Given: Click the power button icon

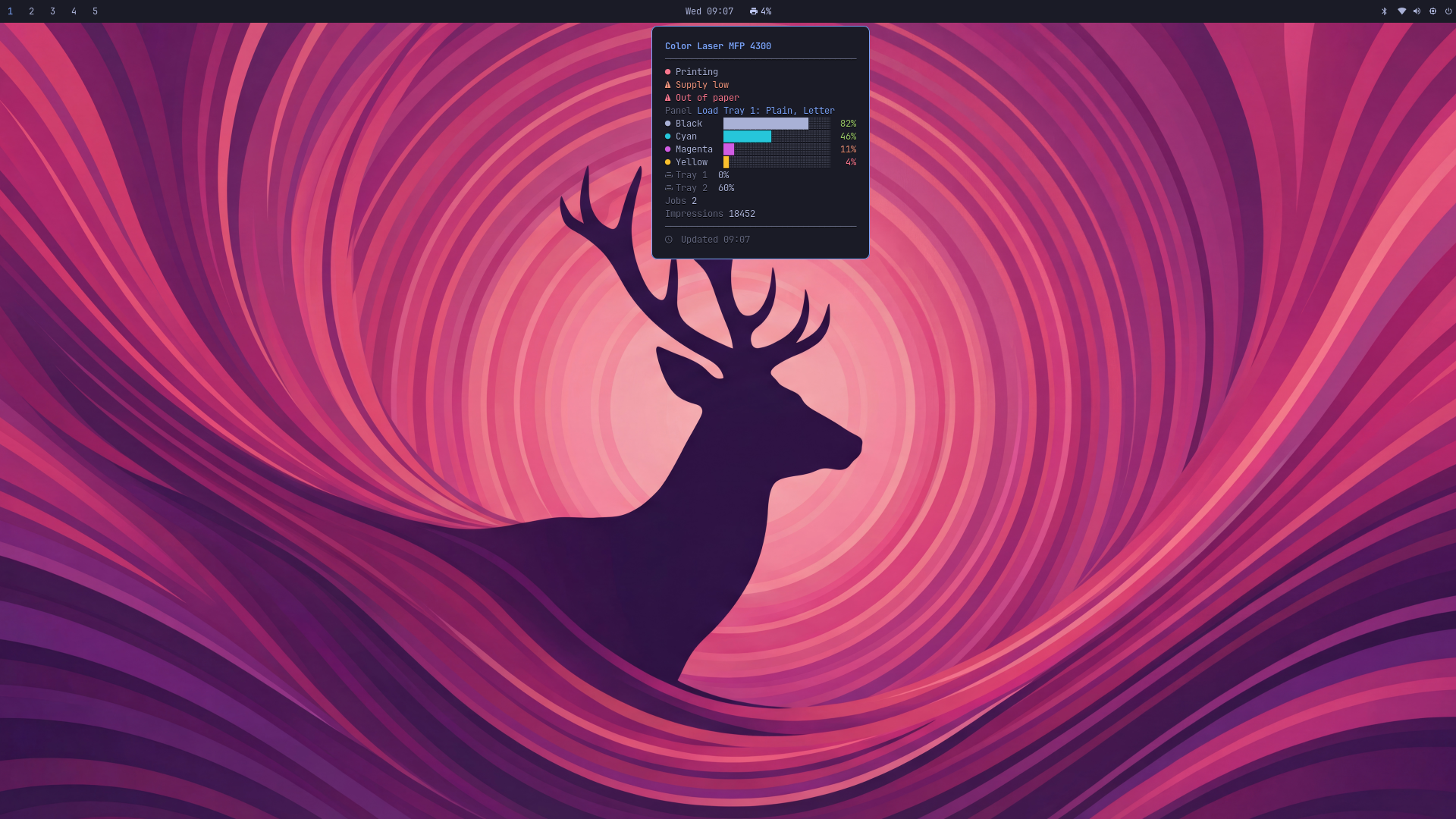Looking at the screenshot, I should (1448, 11).
